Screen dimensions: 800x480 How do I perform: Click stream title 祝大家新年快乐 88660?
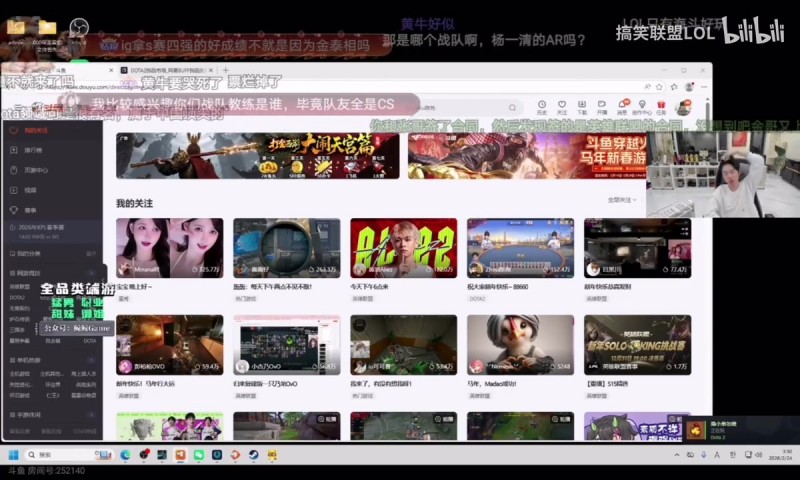497,287
